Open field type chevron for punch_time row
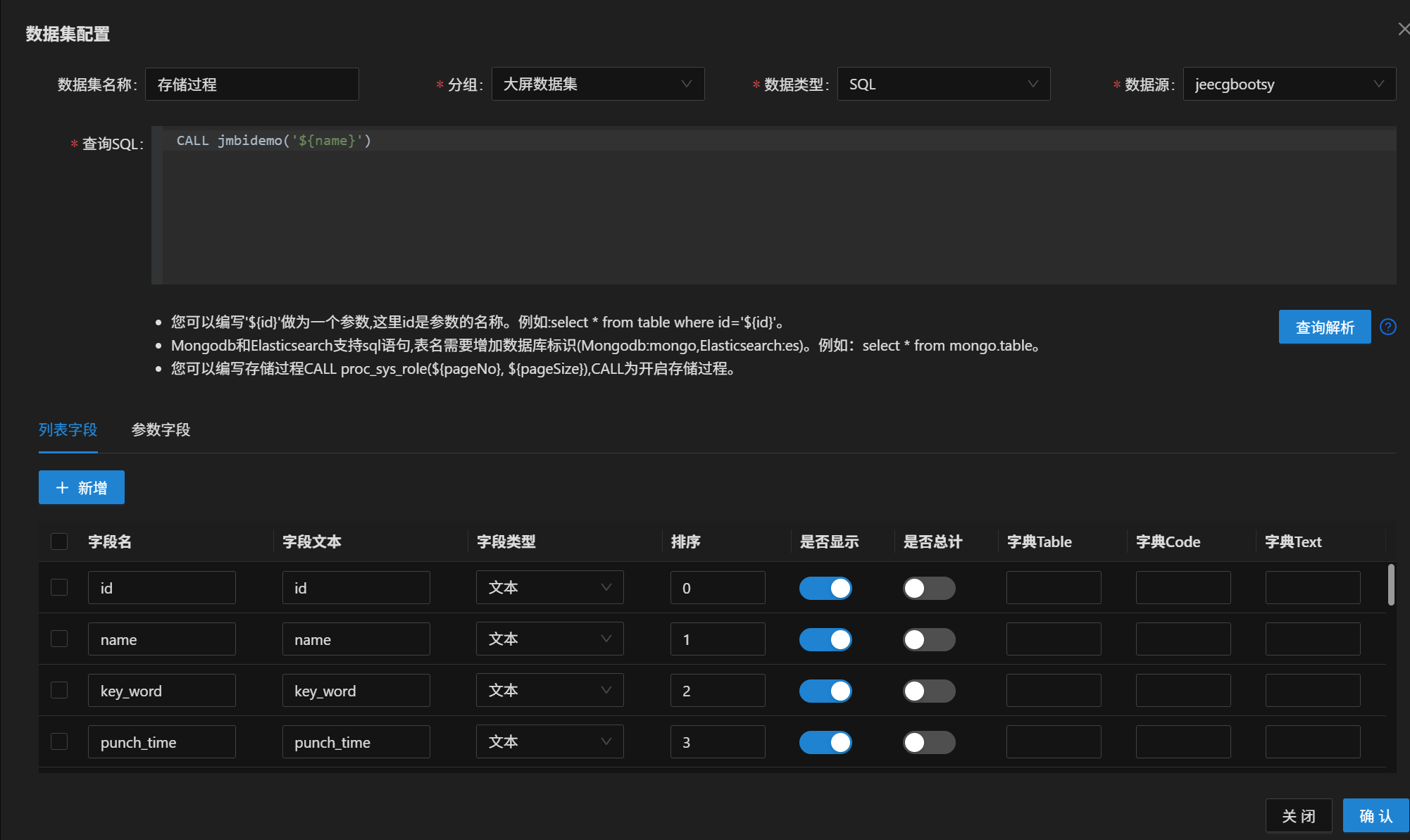This screenshot has height=840, width=1410. [606, 741]
